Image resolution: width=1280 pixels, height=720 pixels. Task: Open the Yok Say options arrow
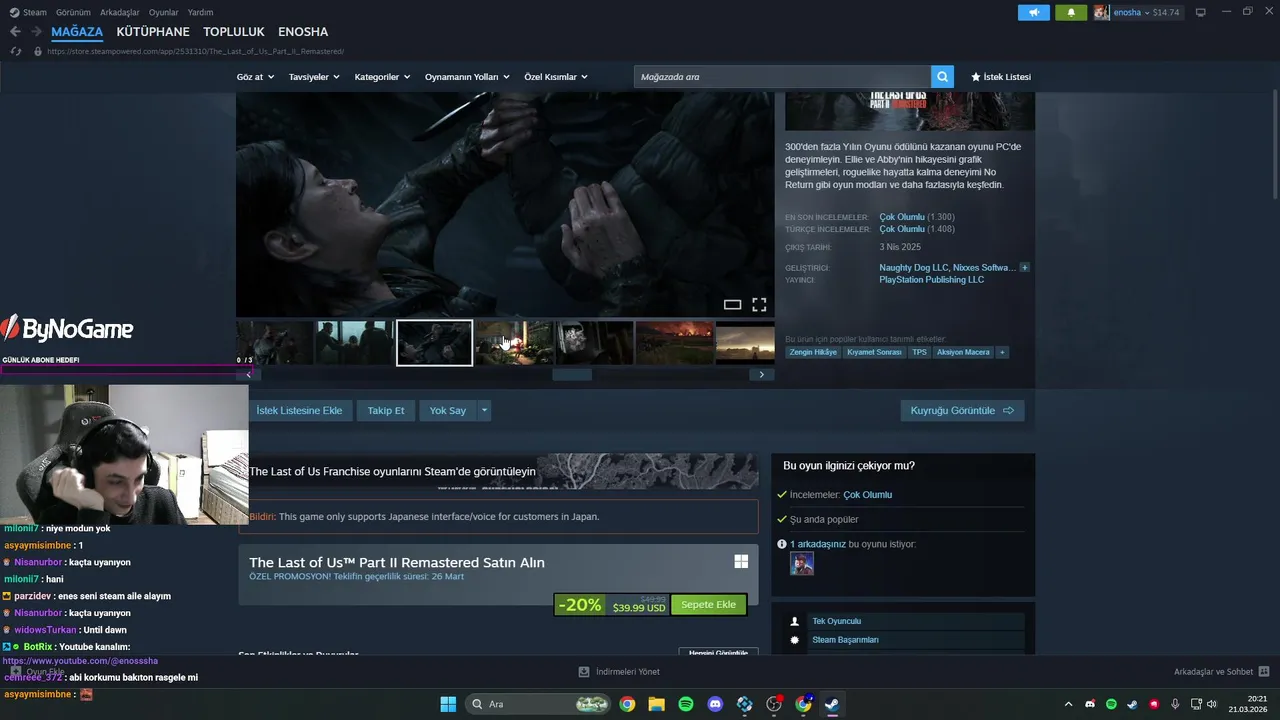[x=484, y=410]
